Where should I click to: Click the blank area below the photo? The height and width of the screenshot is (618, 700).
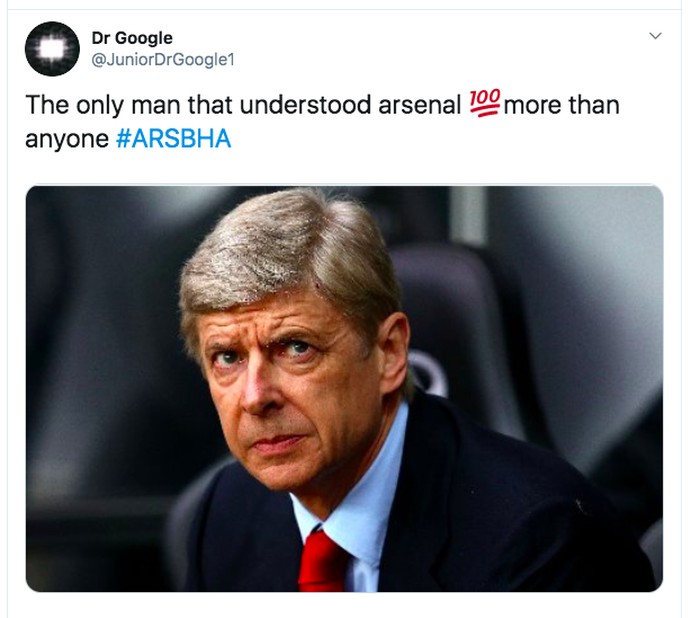coord(344,604)
